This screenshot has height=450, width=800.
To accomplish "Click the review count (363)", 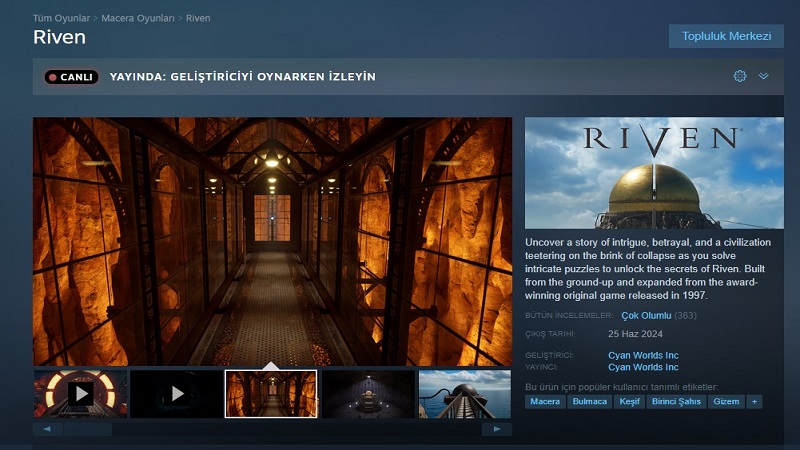I will pos(685,315).
